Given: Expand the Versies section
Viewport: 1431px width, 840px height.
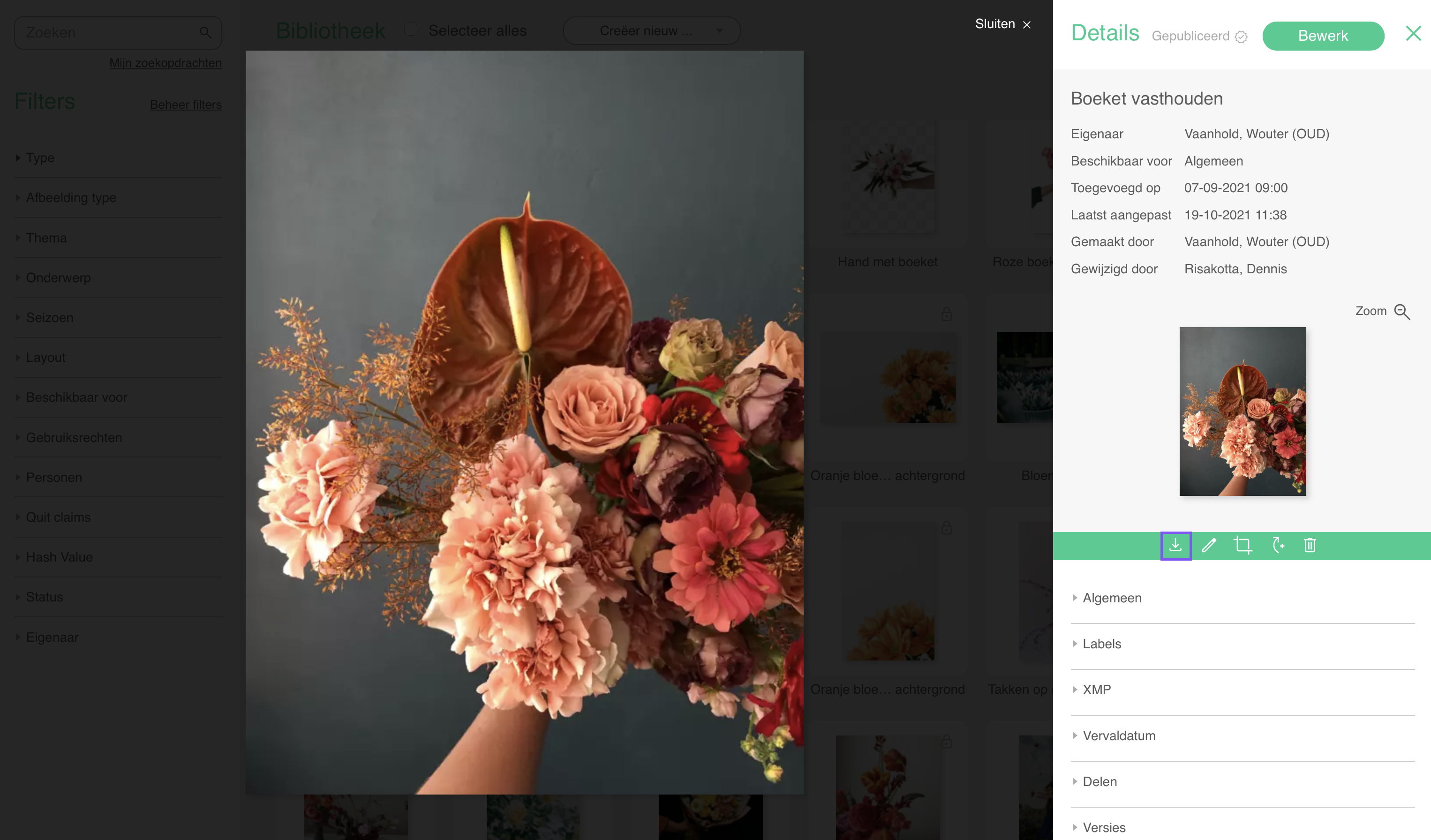Looking at the screenshot, I should pos(1243,827).
